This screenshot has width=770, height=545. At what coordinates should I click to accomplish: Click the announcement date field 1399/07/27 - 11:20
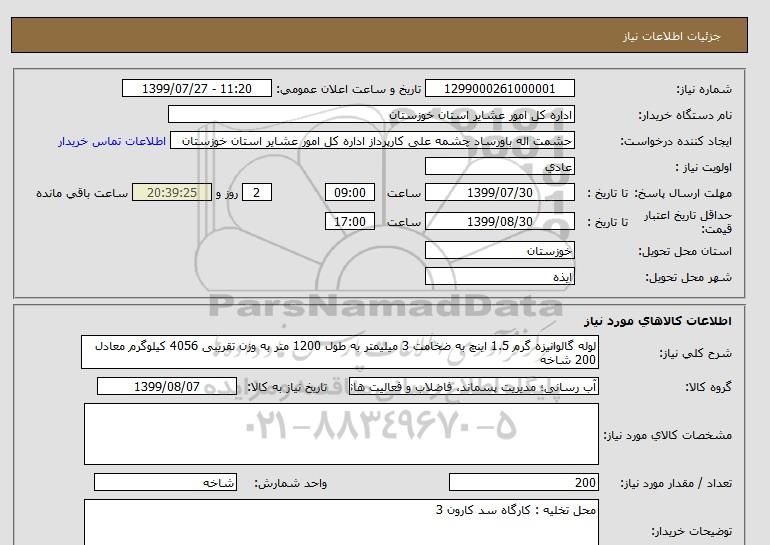[196, 88]
